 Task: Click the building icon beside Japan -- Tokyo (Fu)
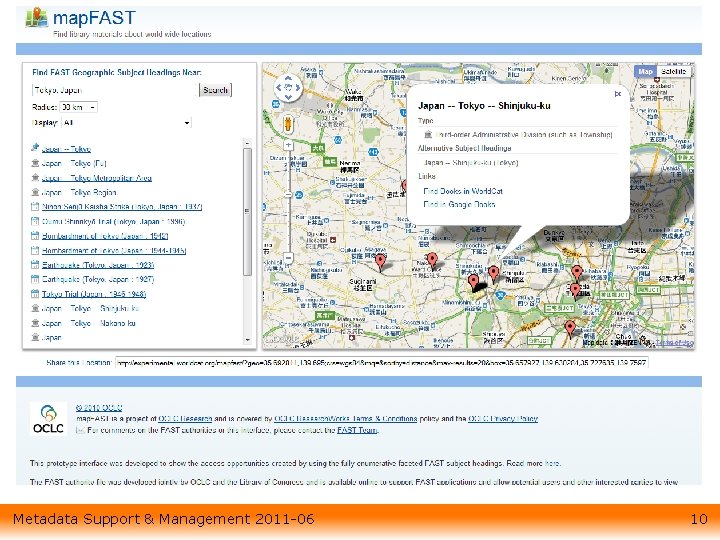[35, 163]
